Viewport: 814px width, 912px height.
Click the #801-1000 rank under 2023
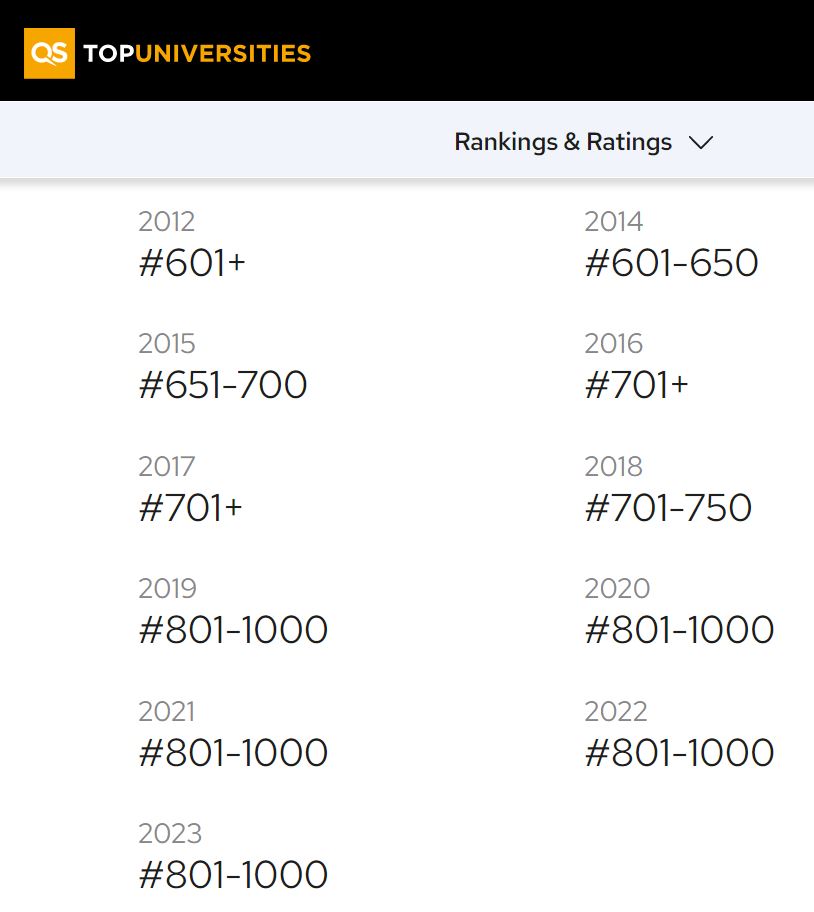[234, 875]
